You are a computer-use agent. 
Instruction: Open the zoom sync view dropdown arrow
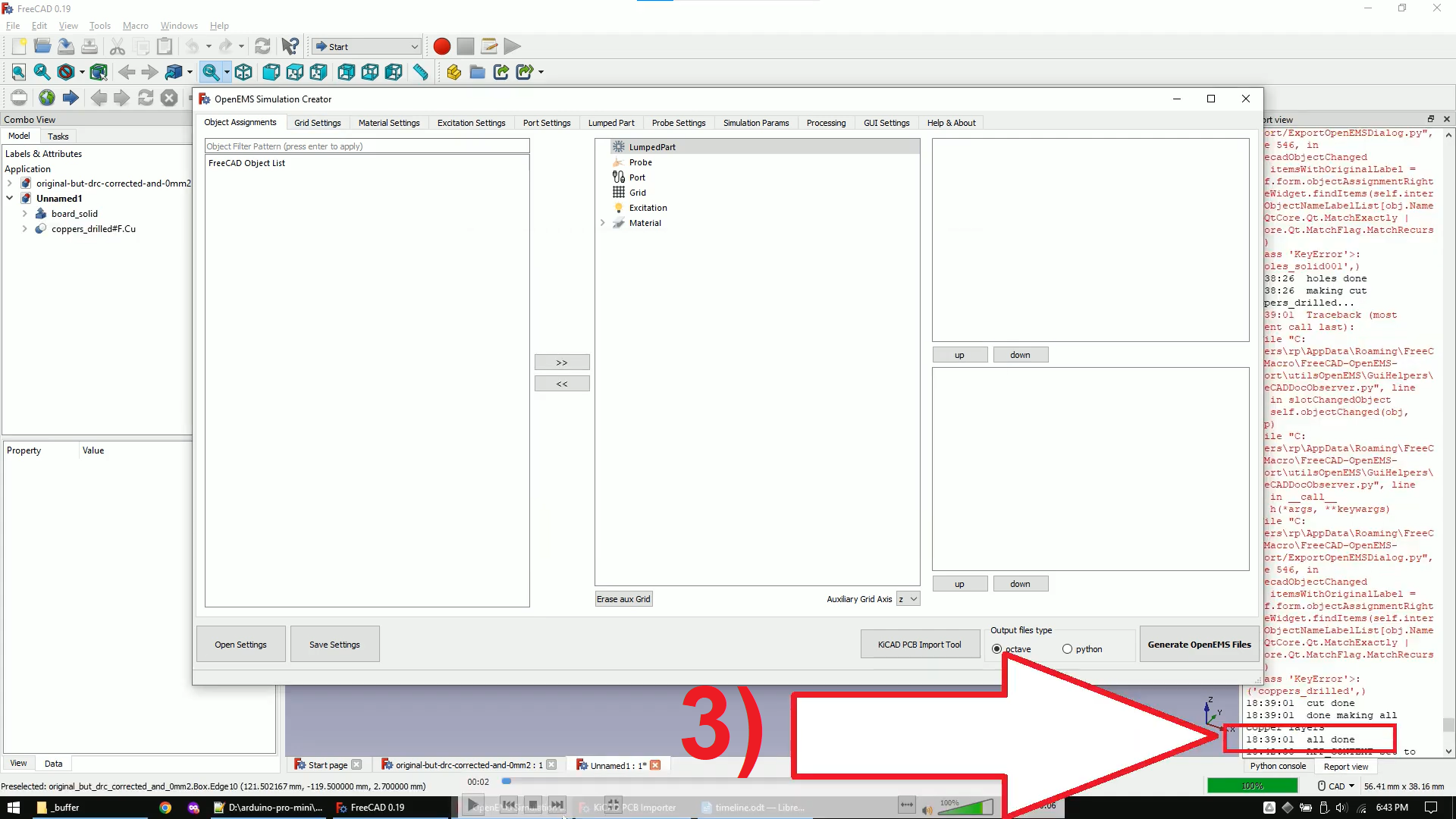point(227,72)
